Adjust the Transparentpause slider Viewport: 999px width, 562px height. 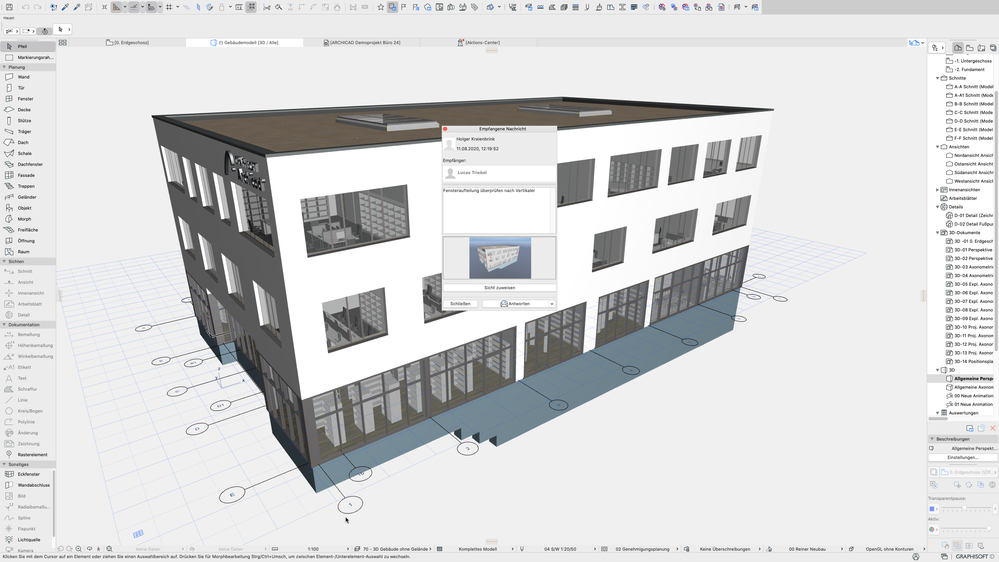pos(966,508)
